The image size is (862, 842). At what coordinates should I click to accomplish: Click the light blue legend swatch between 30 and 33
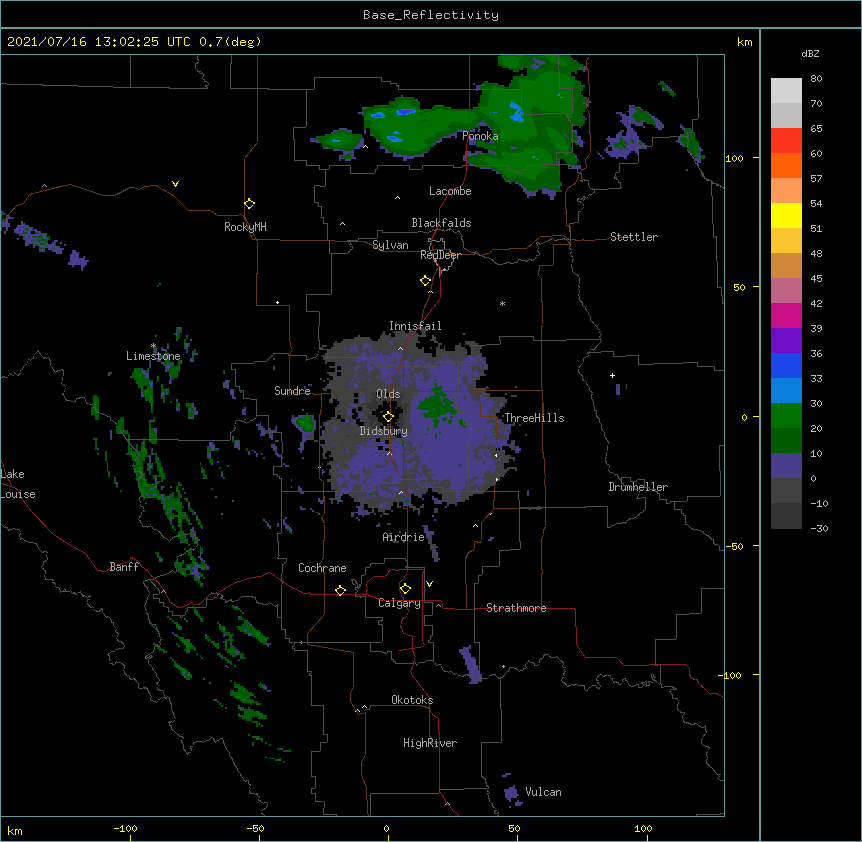(786, 391)
